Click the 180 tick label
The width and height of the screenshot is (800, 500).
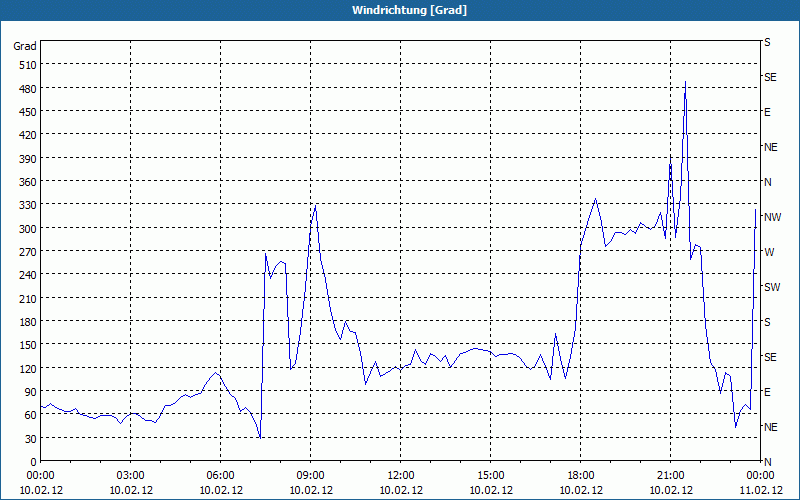(x=28, y=322)
